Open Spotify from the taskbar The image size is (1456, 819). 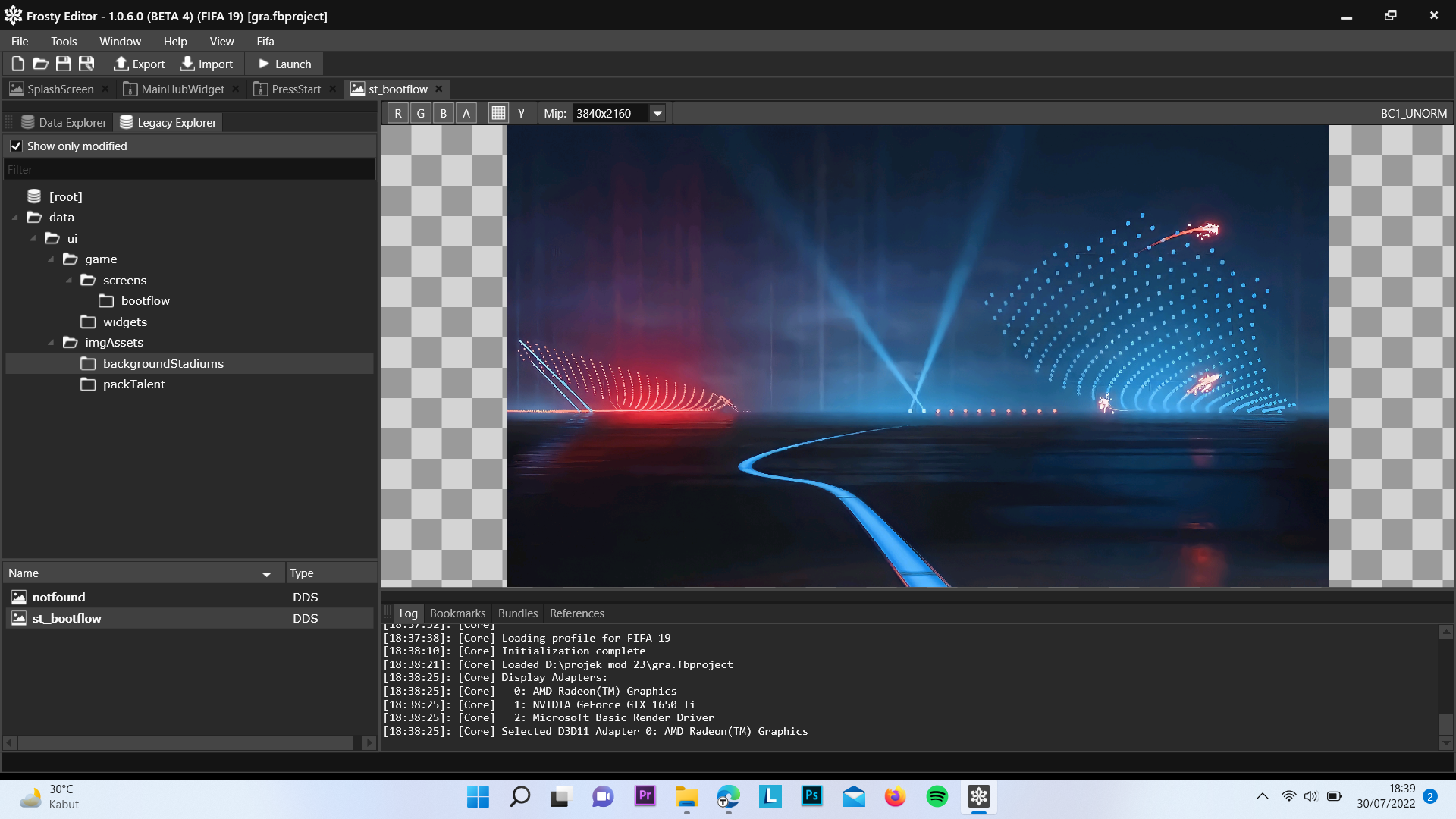(937, 797)
